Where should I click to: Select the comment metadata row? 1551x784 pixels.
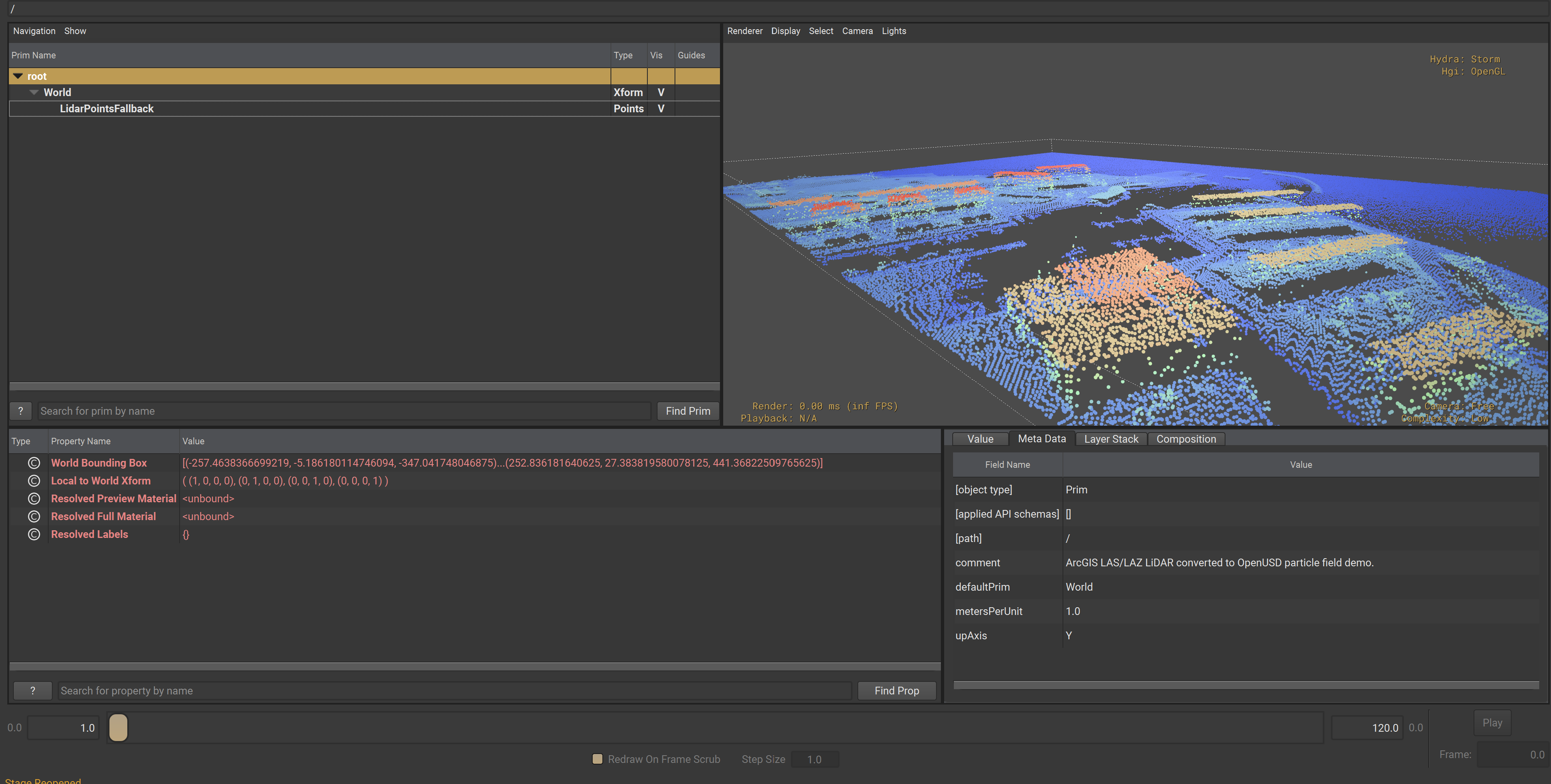click(x=1246, y=562)
